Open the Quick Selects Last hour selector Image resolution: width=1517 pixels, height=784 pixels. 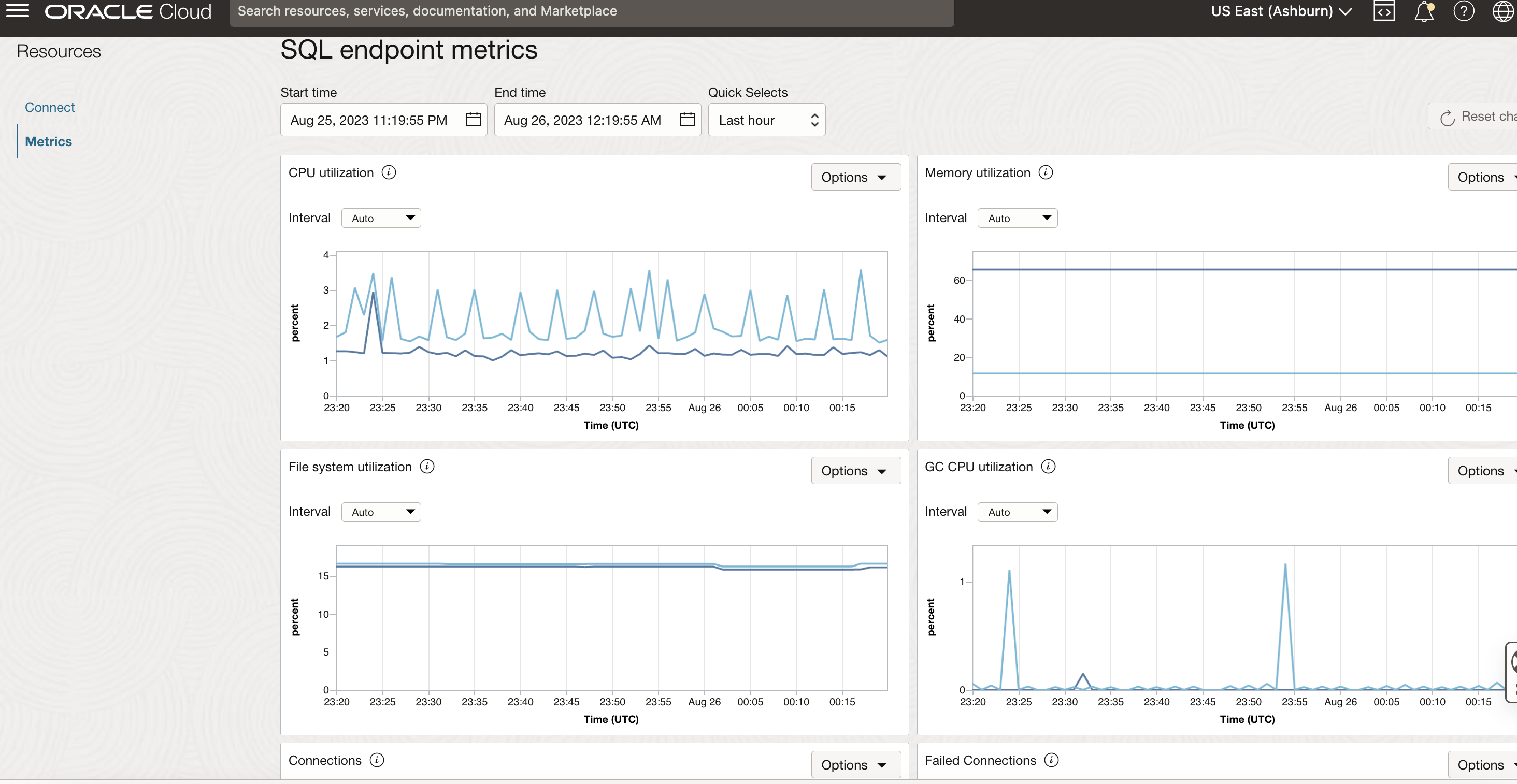[766, 120]
